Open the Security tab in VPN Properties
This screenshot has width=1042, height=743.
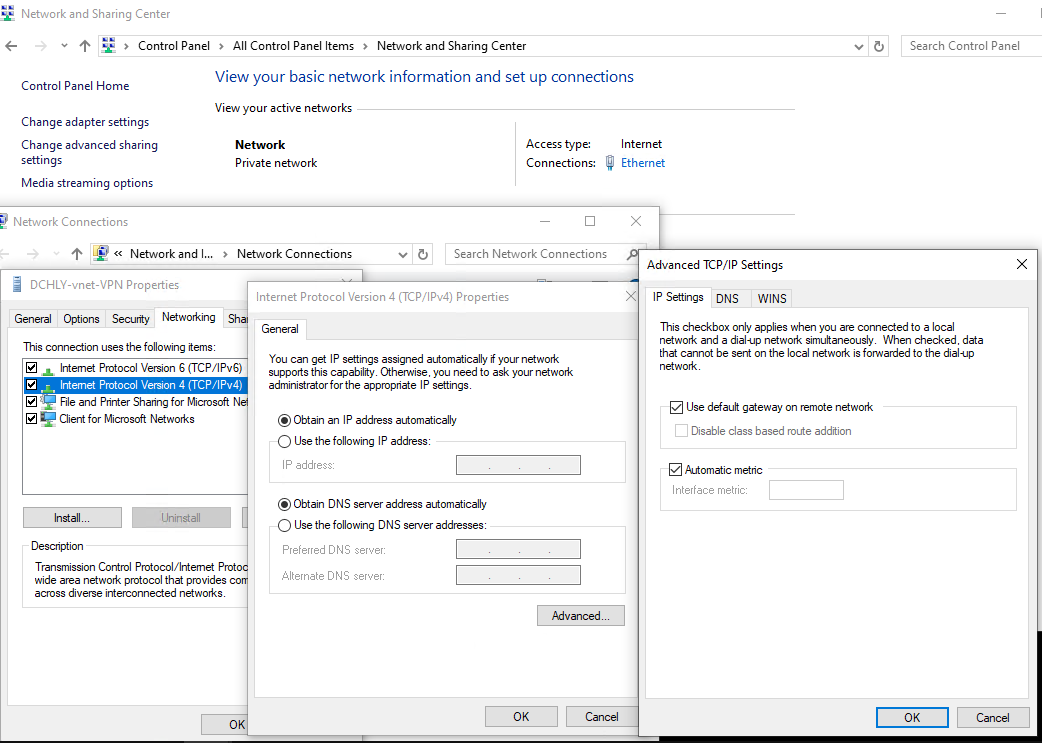point(130,319)
